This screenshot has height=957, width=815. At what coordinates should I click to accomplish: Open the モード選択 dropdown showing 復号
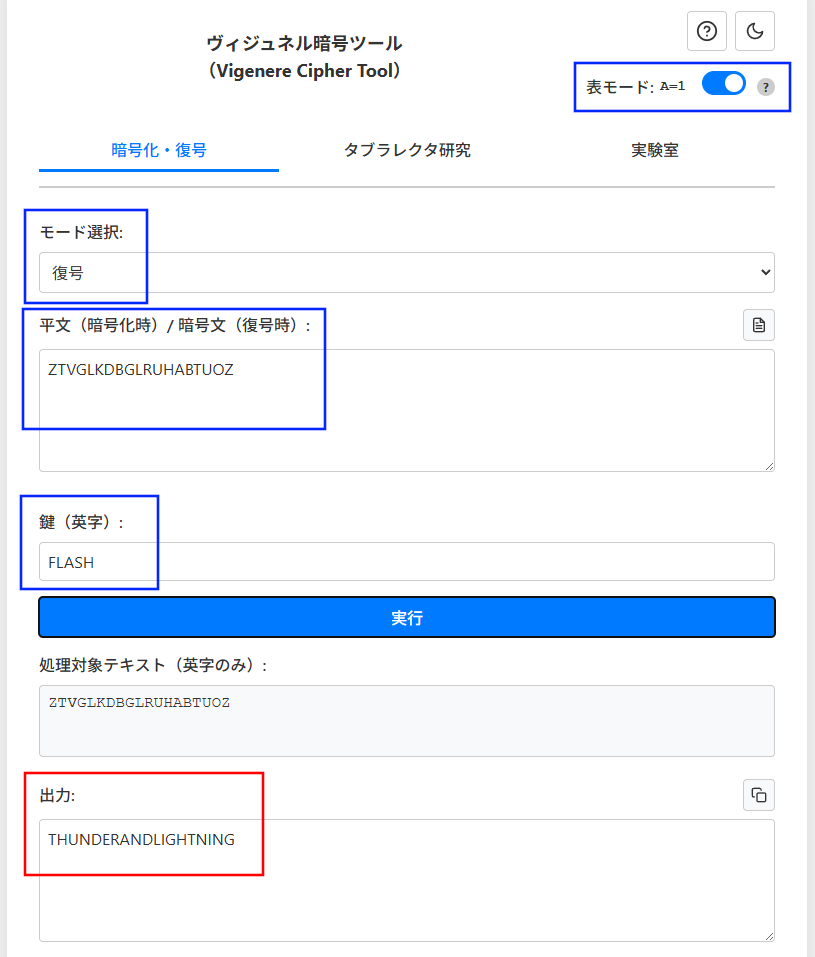click(406, 272)
